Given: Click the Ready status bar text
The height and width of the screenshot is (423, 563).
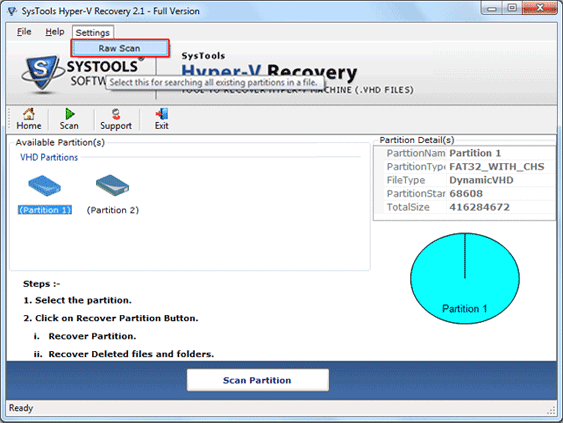Looking at the screenshot, I should tap(21, 408).
